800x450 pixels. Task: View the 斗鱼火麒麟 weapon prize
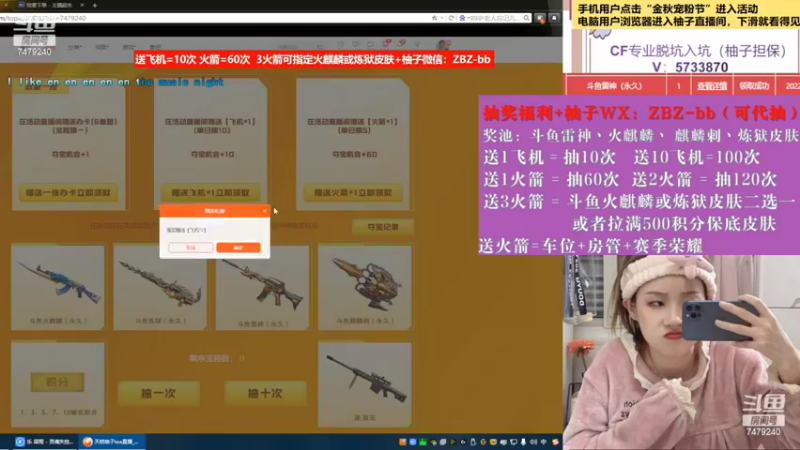(58, 287)
